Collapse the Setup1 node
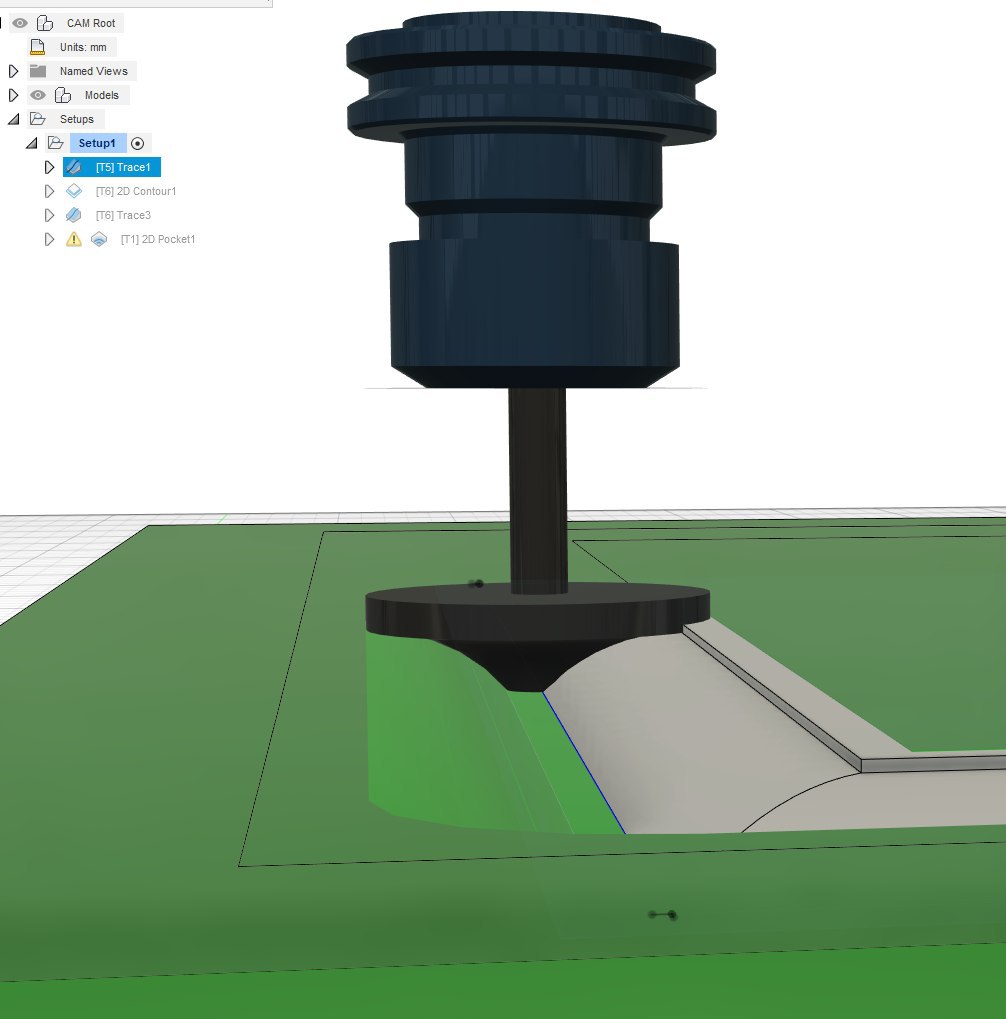 pyautogui.click(x=32, y=143)
